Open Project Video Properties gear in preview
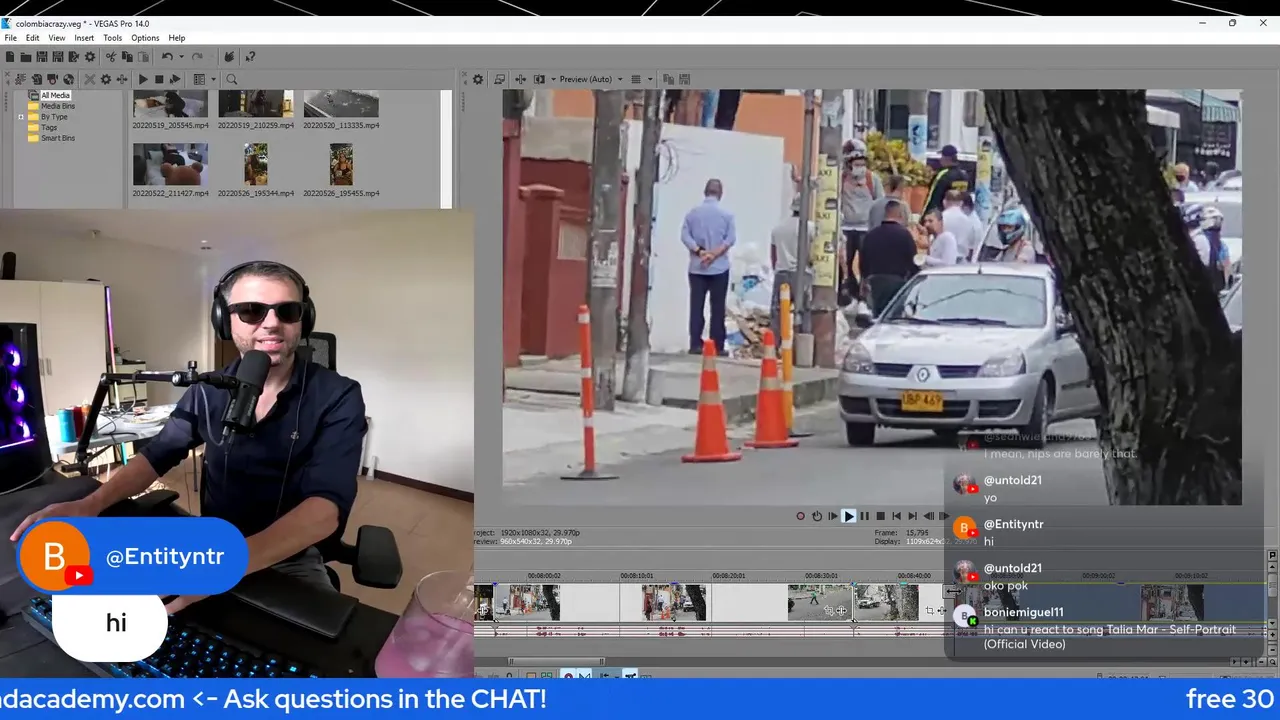1280x720 pixels. tap(478, 79)
